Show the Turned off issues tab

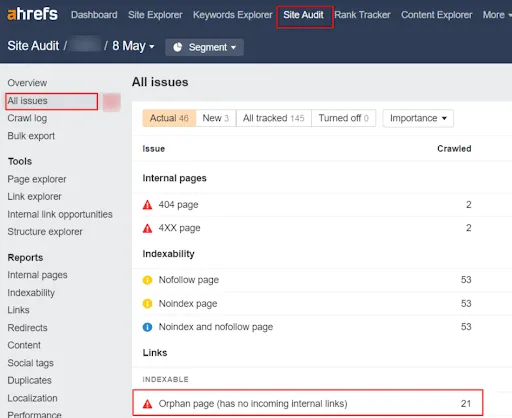343,118
